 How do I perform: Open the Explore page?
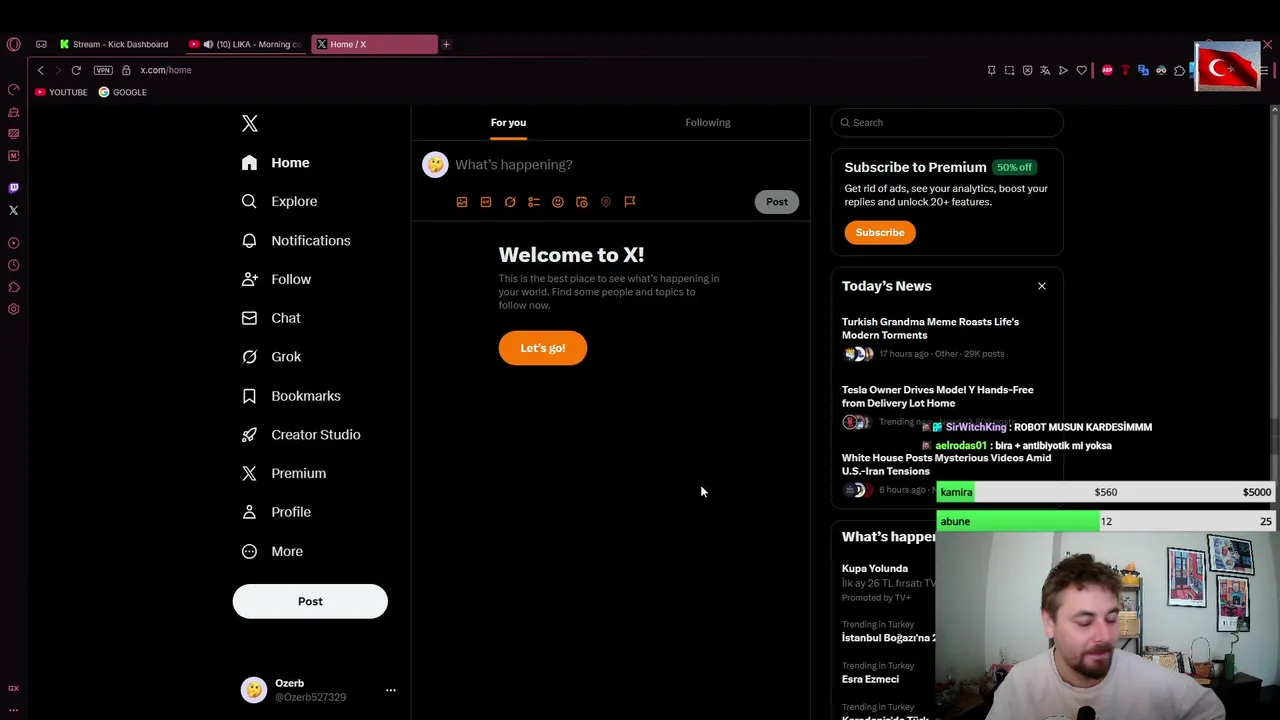(280, 201)
